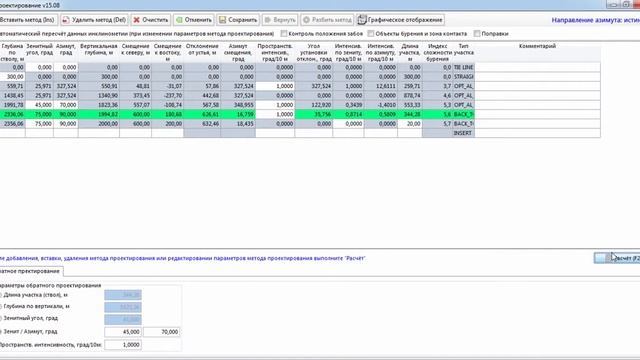Click north offset cell 373,45
The image size is (640, 360).
[136, 96]
